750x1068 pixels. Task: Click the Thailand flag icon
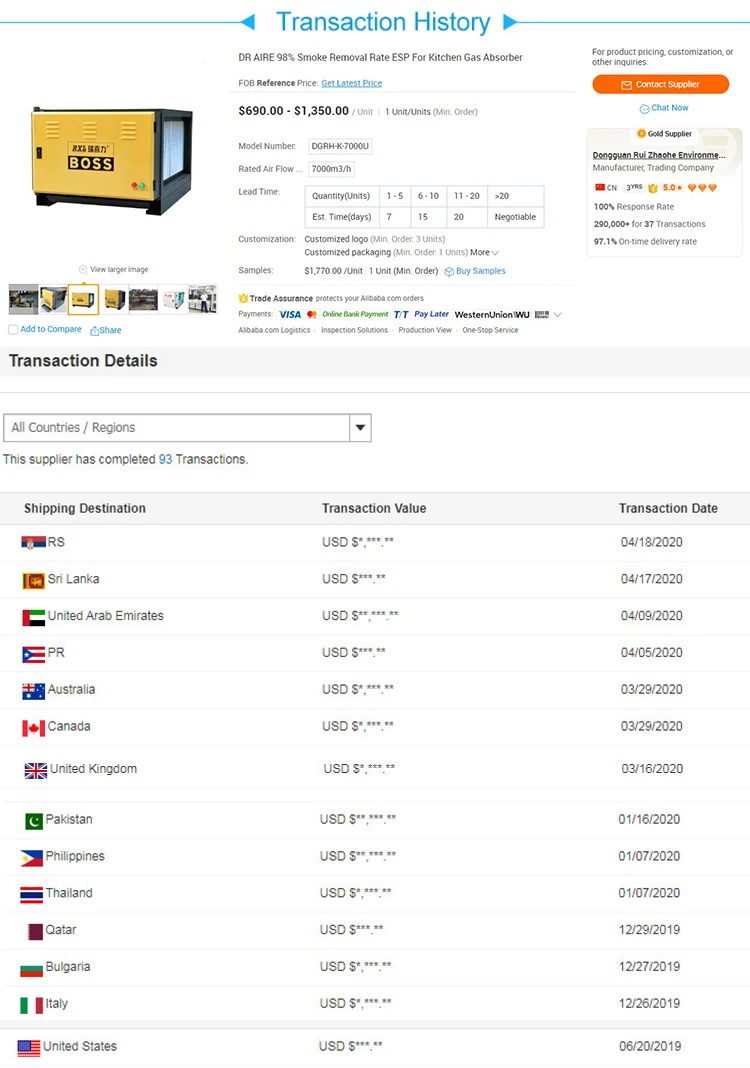[x=32, y=895]
